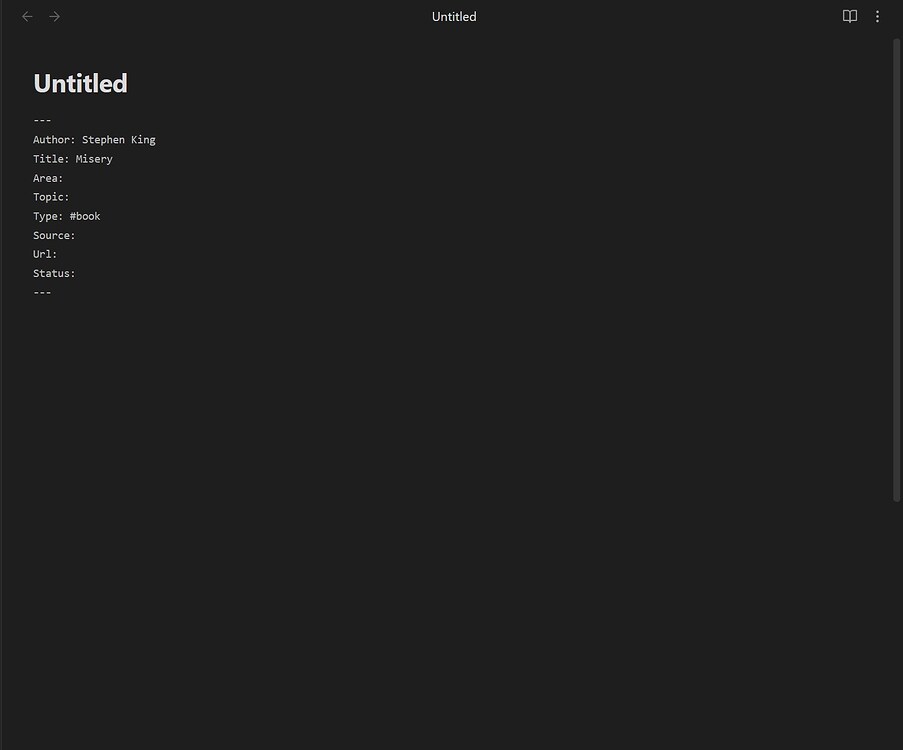The image size is (903, 750).
Task: Click the Untitled tab title at top
Action: point(454,17)
